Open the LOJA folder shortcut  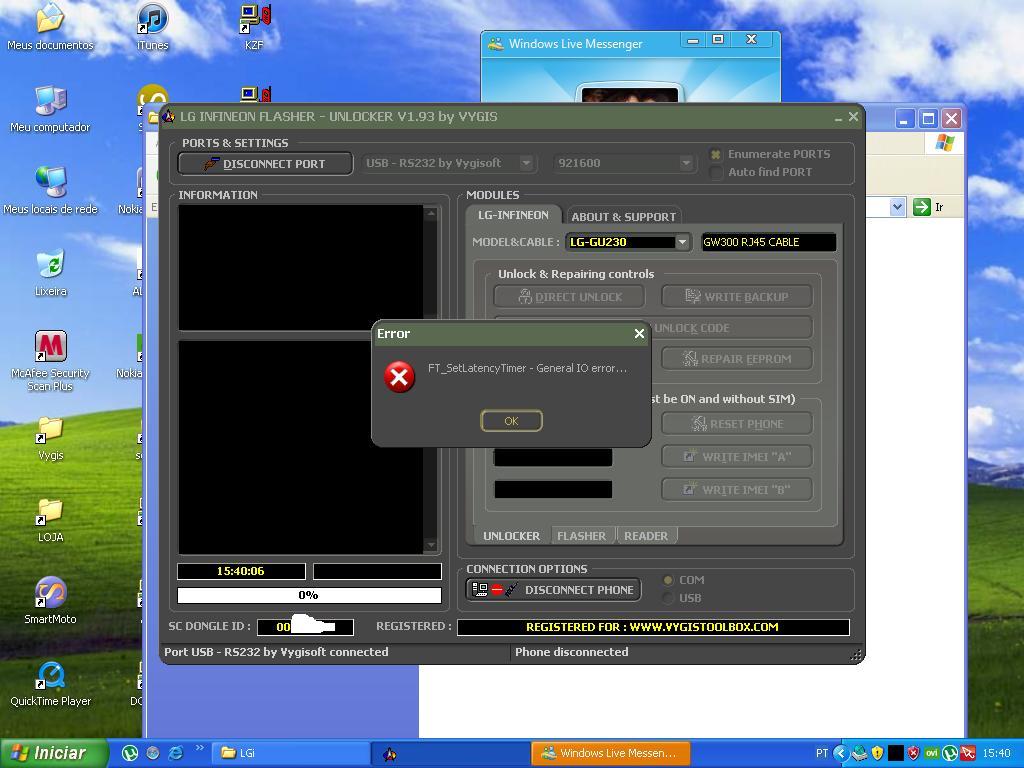coord(50,520)
